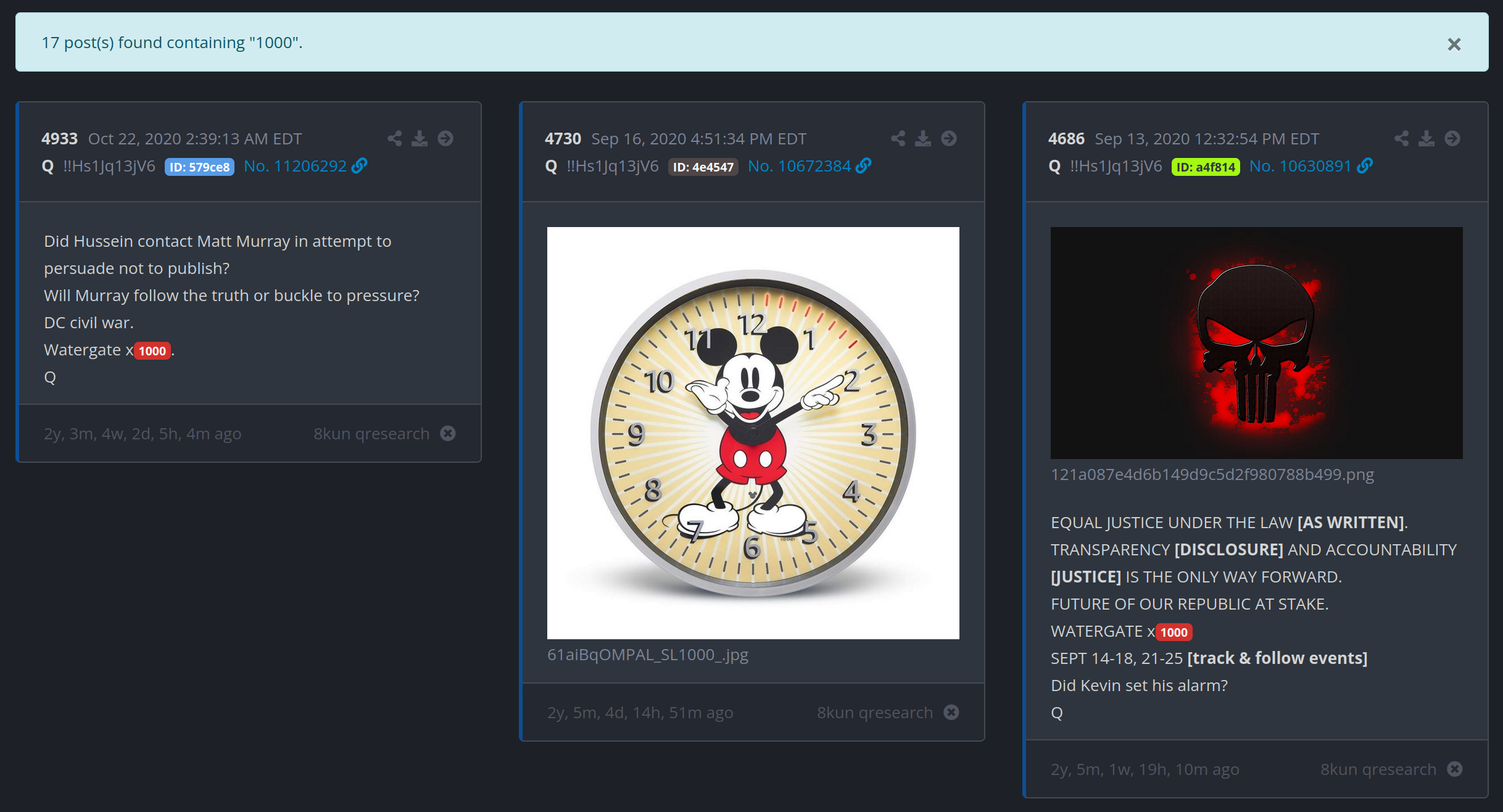Dismiss the search results alert banner
The height and width of the screenshot is (812, 1503).
(x=1454, y=44)
